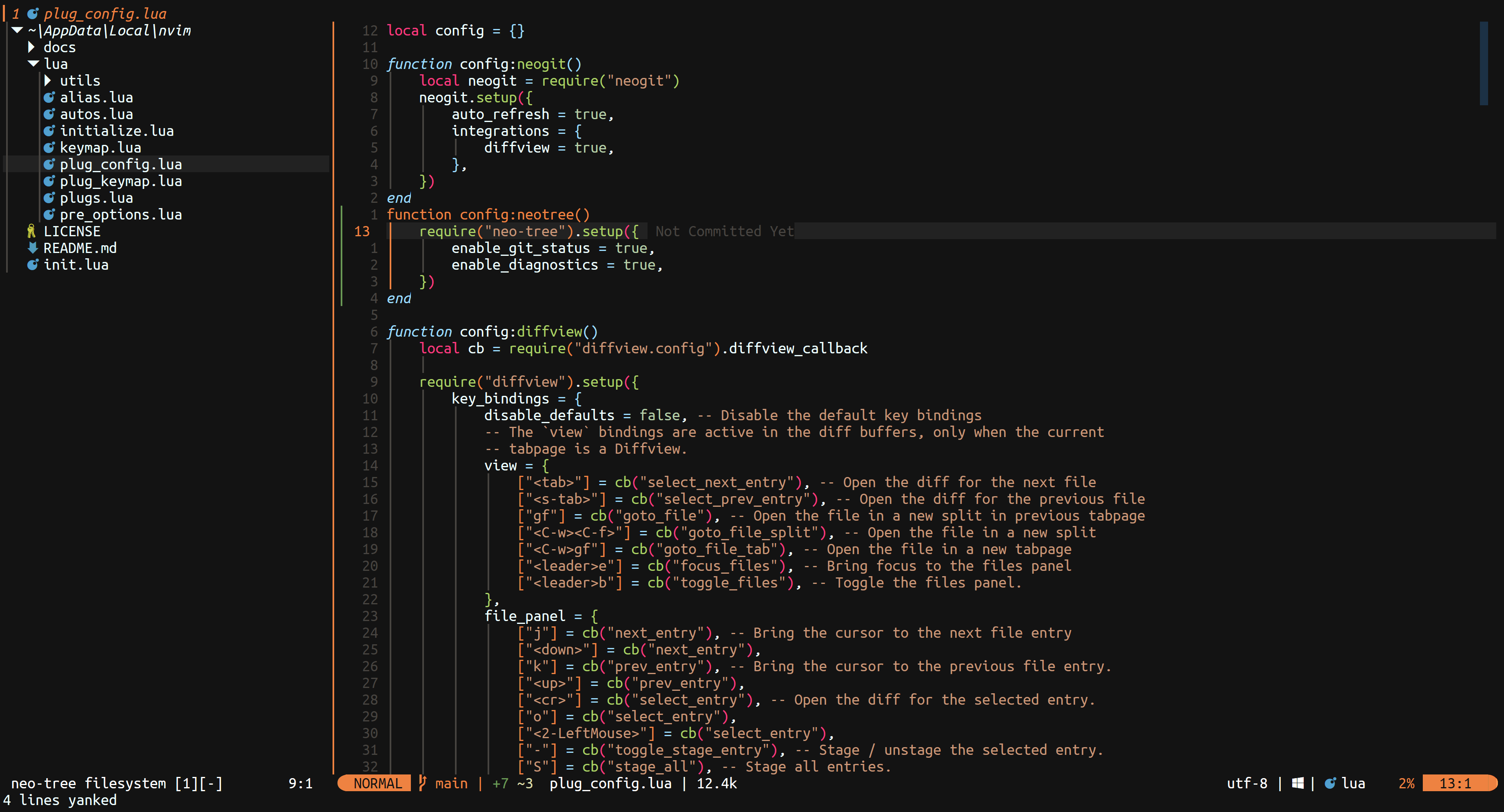Click the lua icon beside alias.lua
1504x812 pixels.
click(49, 98)
